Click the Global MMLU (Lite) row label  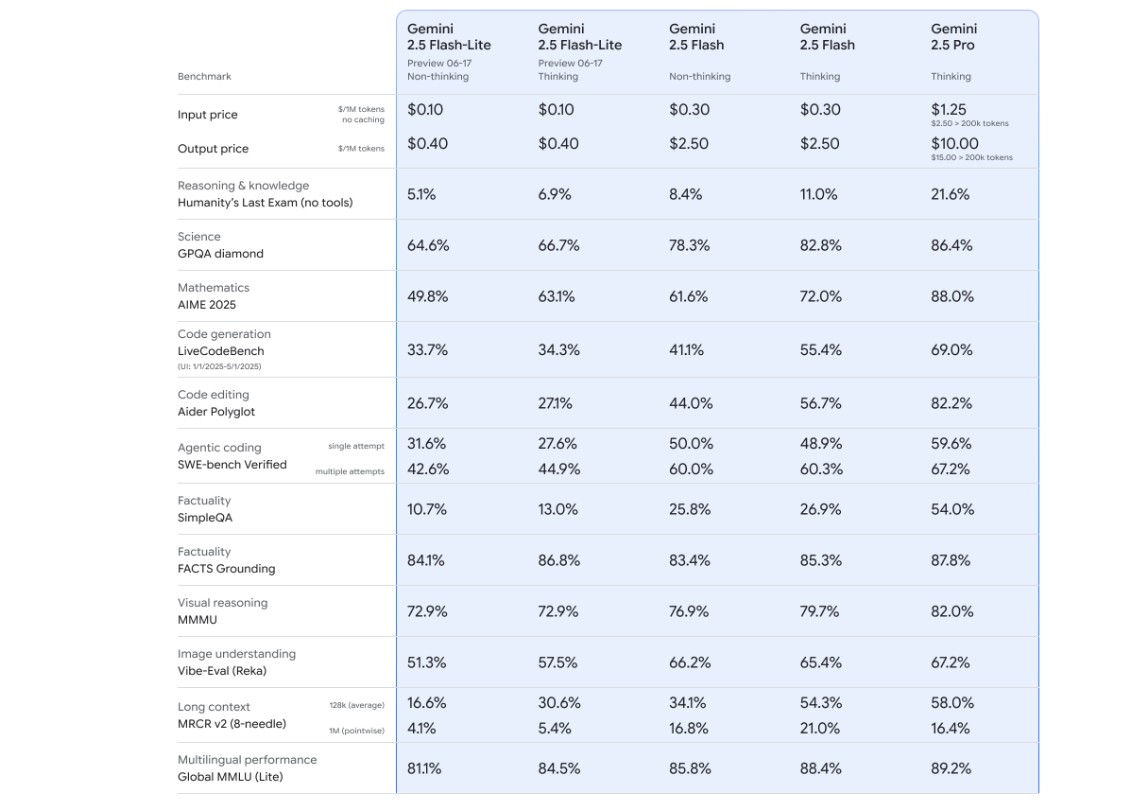pos(230,777)
